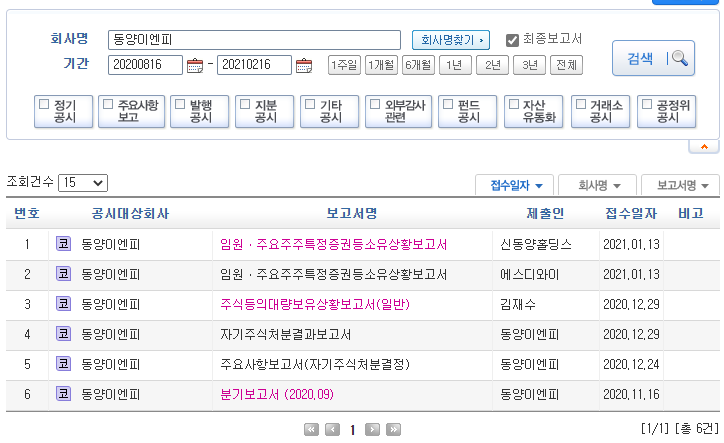724x443 pixels.
Task: Set period to 1년
Action: [455, 65]
